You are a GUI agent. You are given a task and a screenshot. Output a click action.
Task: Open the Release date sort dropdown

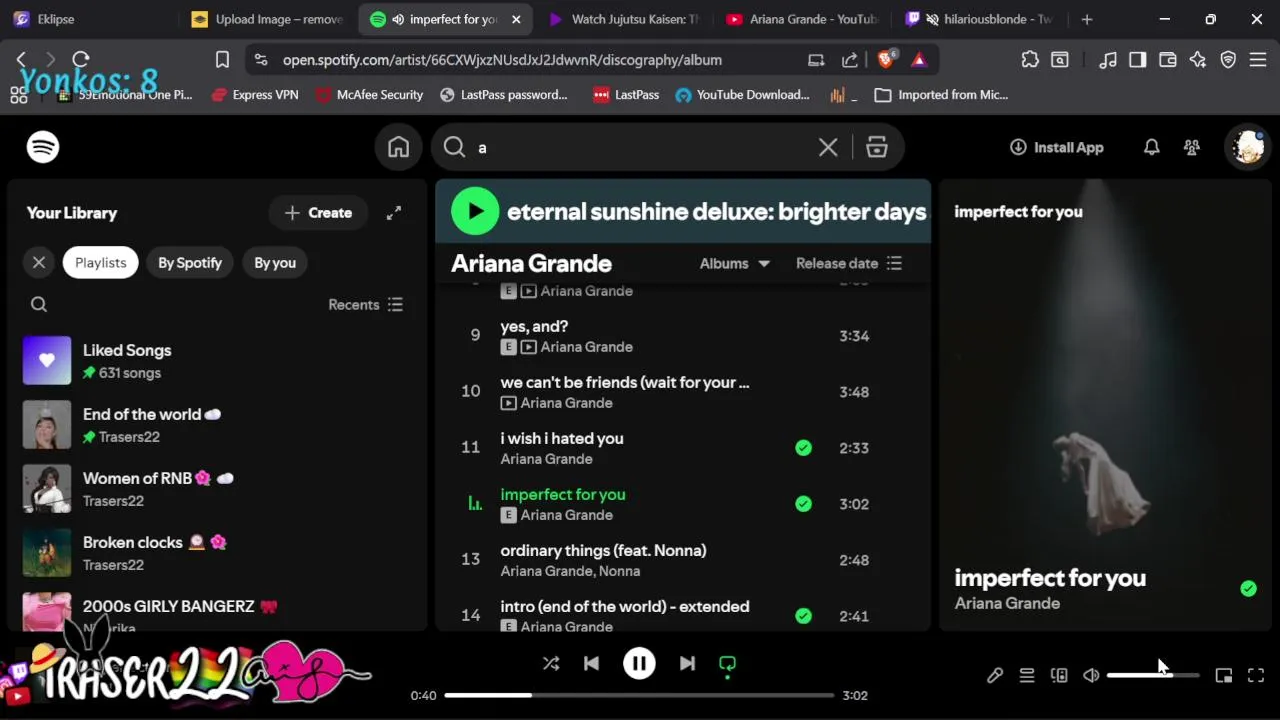(849, 263)
